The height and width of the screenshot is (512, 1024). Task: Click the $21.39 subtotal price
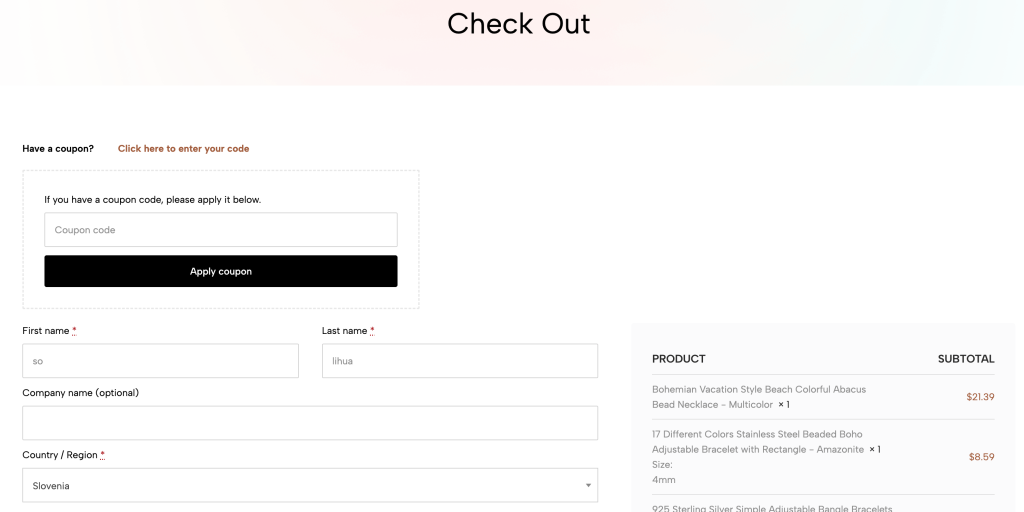click(980, 397)
